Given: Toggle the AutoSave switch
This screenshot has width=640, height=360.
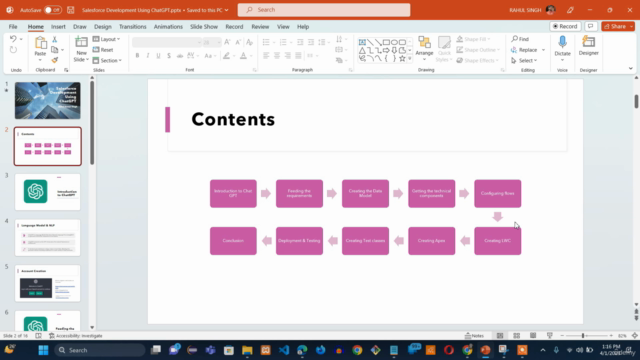Looking at the screenshot, I should pos(53,10).
